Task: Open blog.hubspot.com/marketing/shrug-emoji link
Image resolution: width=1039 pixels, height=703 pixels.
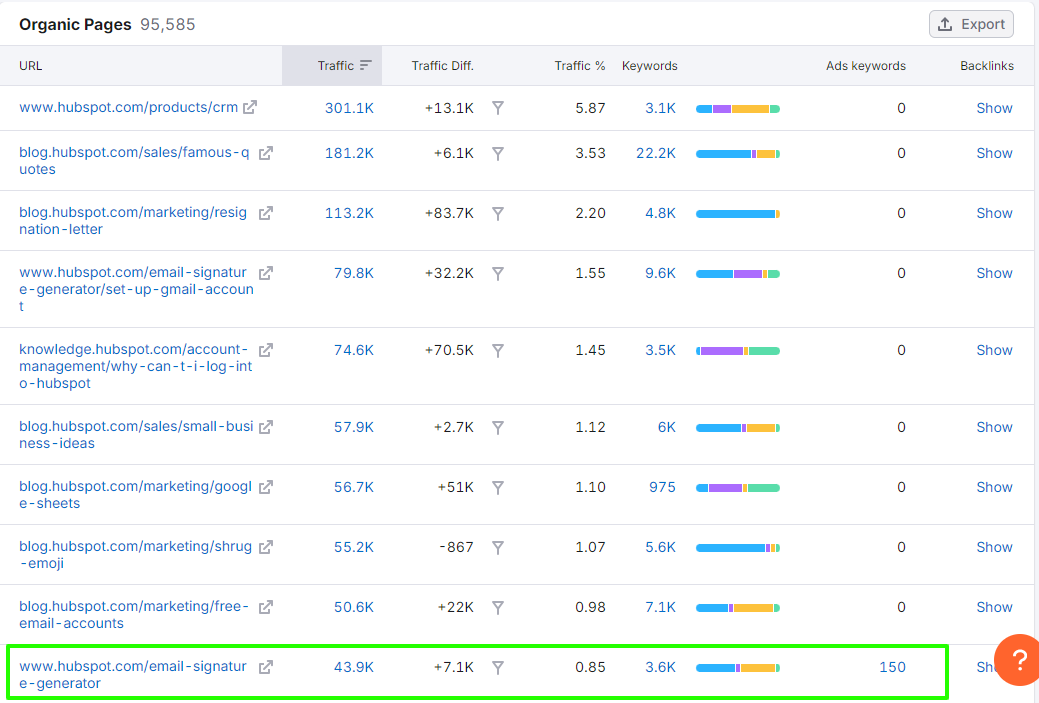Action: 136,555
